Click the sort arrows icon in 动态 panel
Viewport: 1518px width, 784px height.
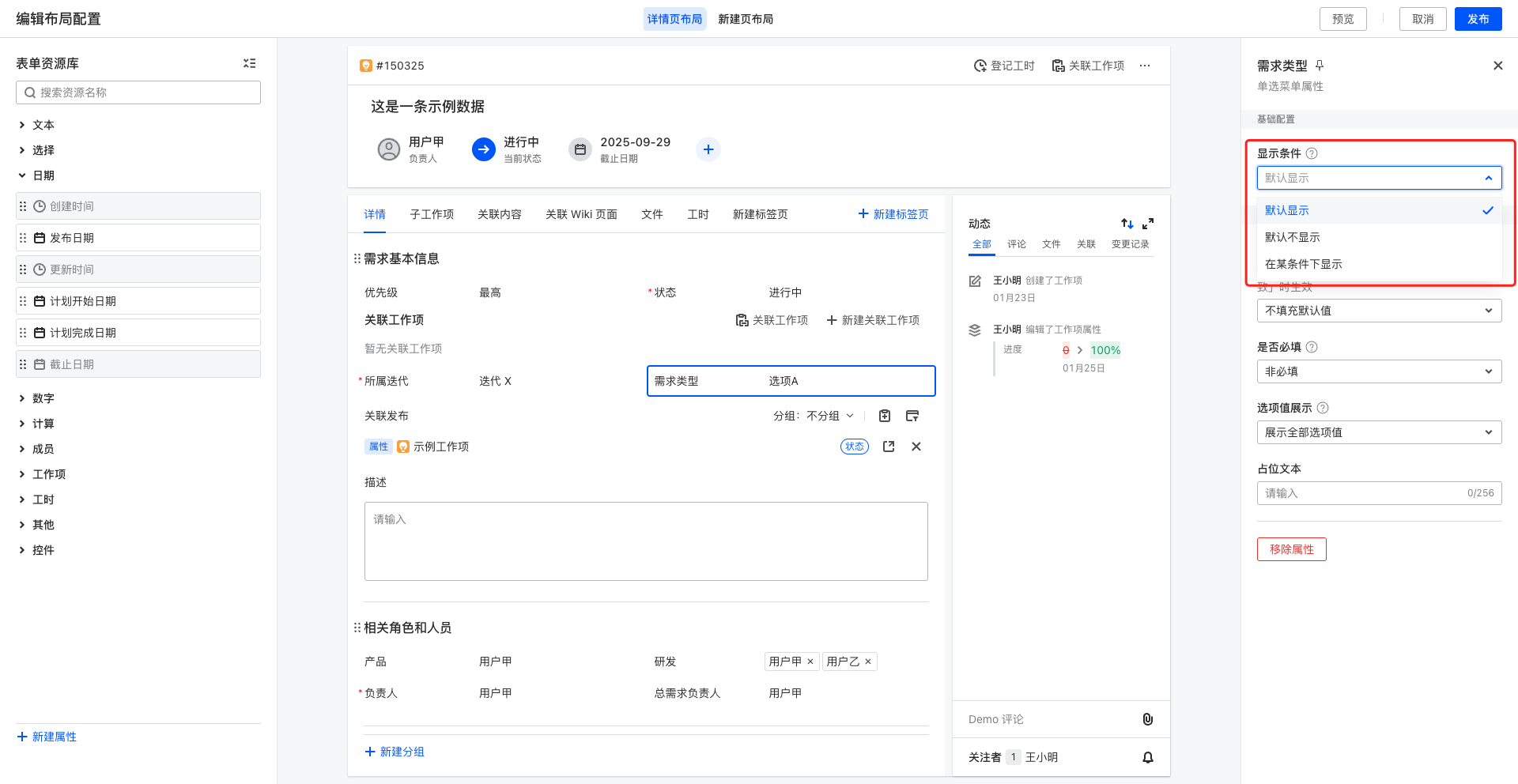pyautogui.click(x=1127, y=224)
